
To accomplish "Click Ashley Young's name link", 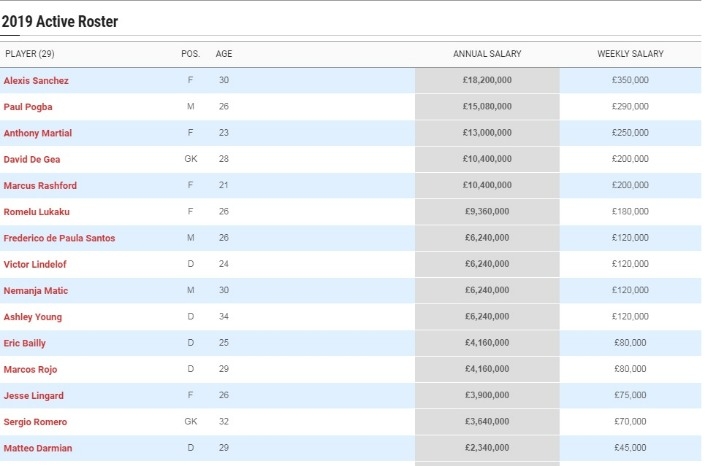I will pos(33,317).
